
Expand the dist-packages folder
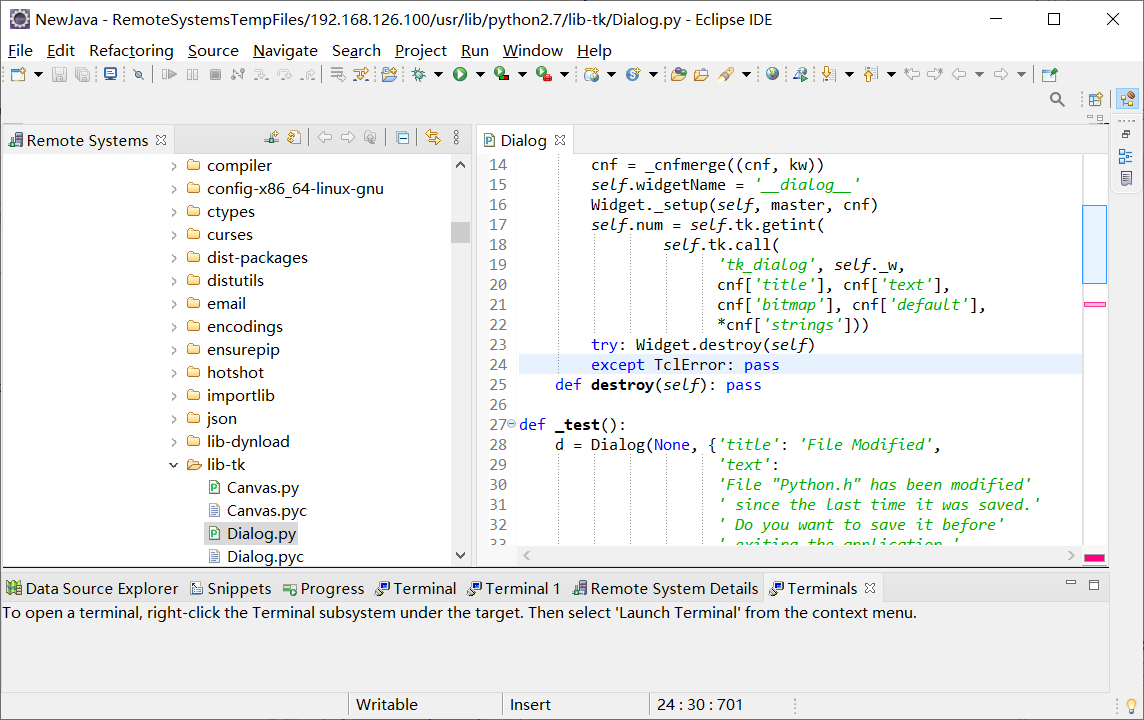pyautogui.click(x=174, y=258)
